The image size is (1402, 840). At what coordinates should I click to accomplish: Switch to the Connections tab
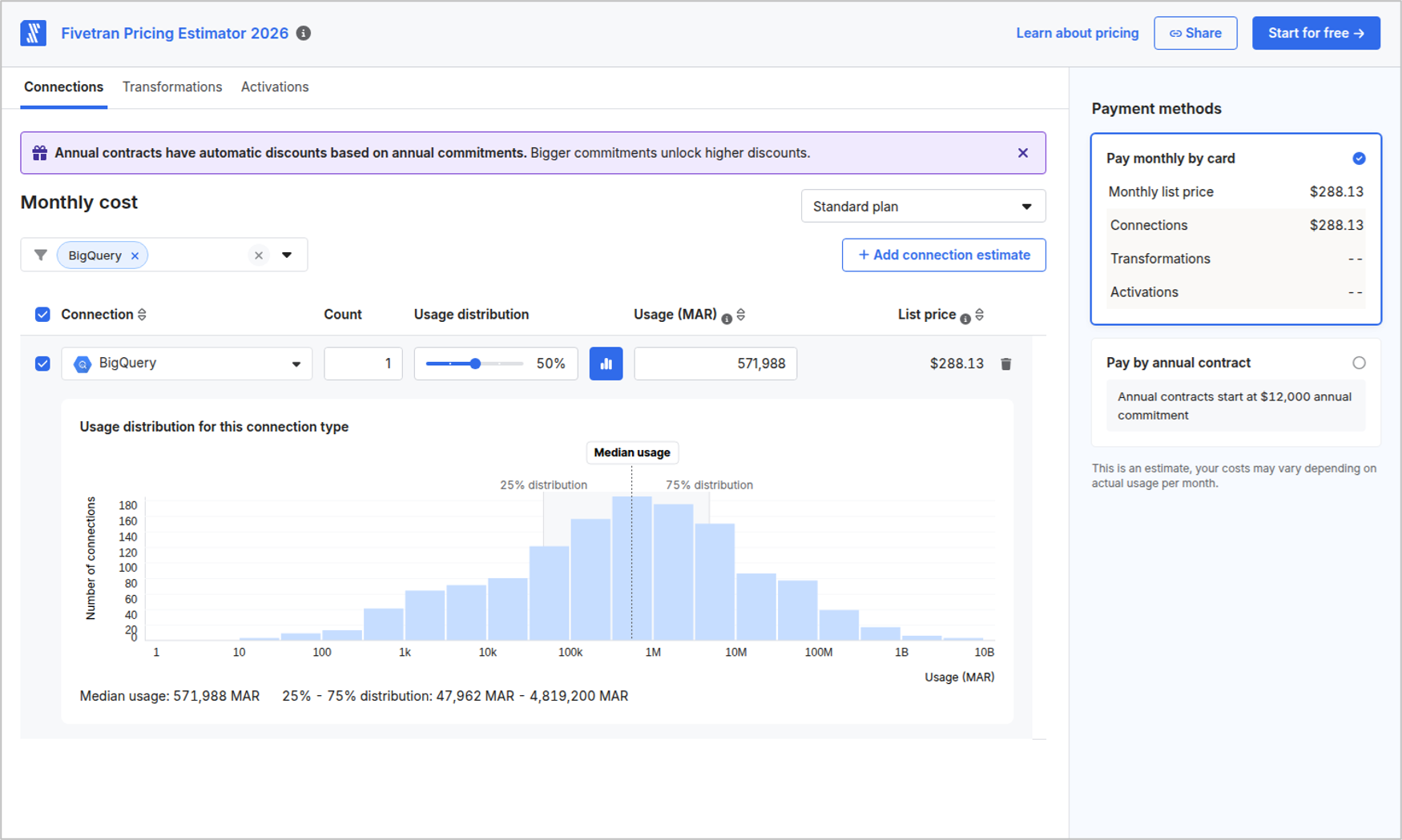[63, 87]
